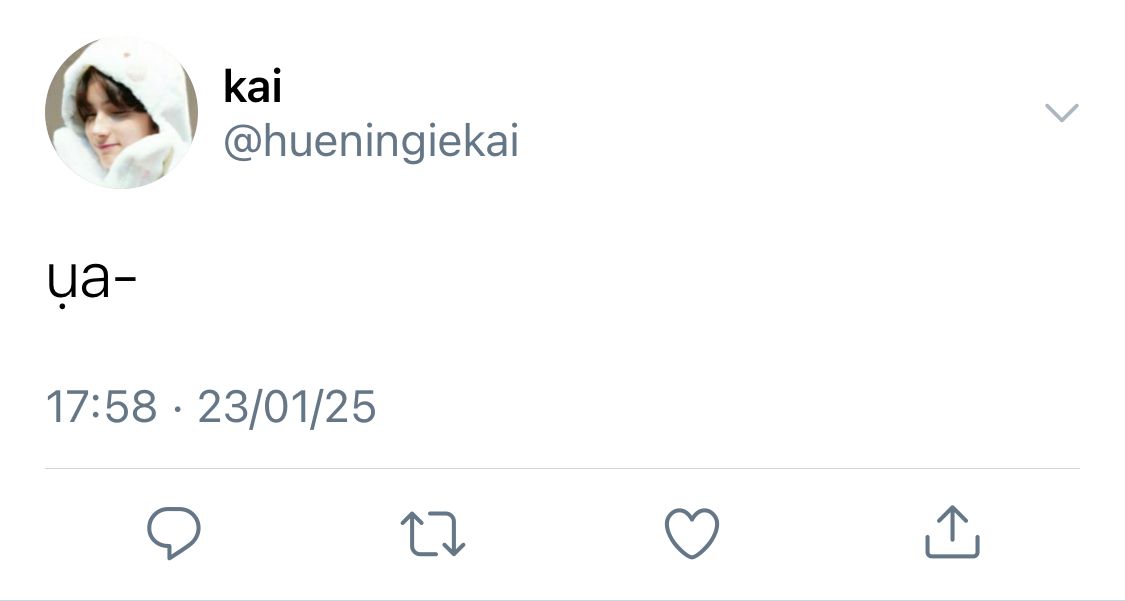Show more actions for @hueningiekai's tweet

click(1061, 112)
